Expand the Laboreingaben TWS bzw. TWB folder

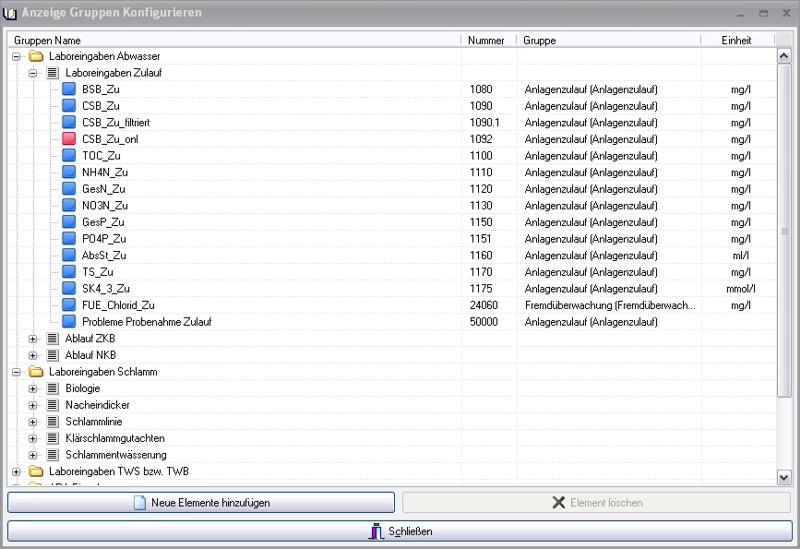click(16, 471)
